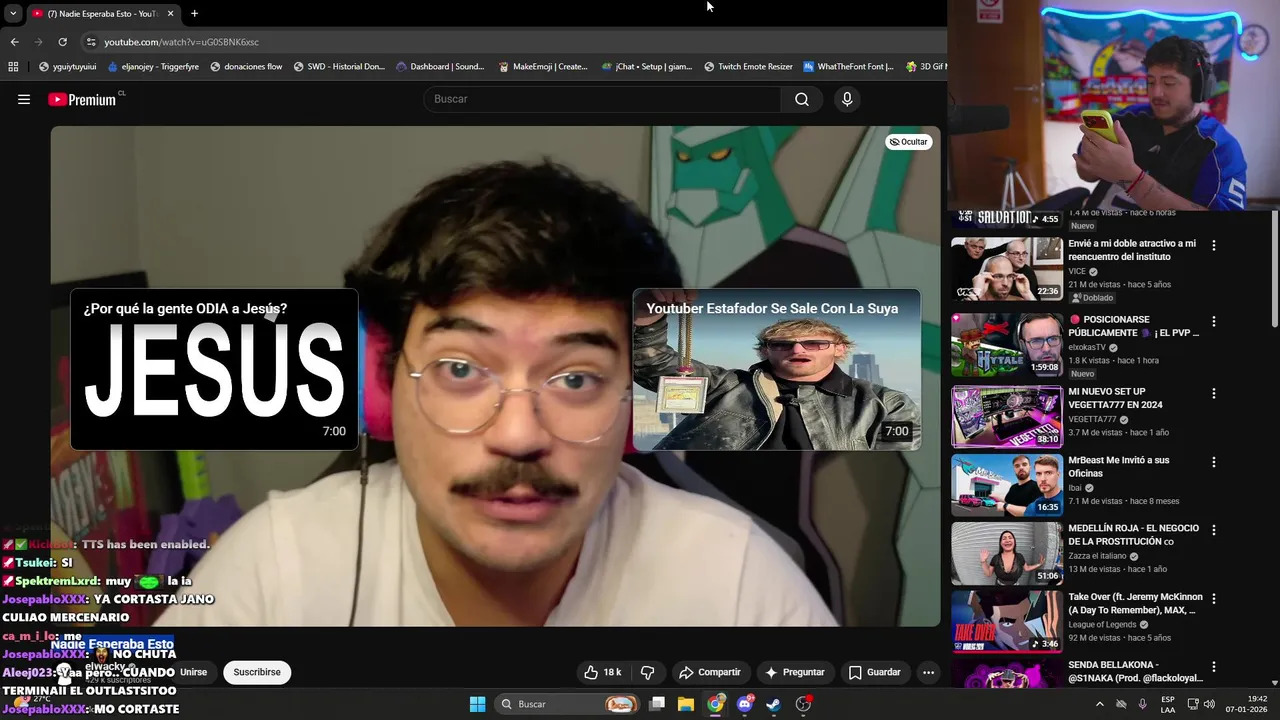Join the channel with Unirse

point(193,672)
